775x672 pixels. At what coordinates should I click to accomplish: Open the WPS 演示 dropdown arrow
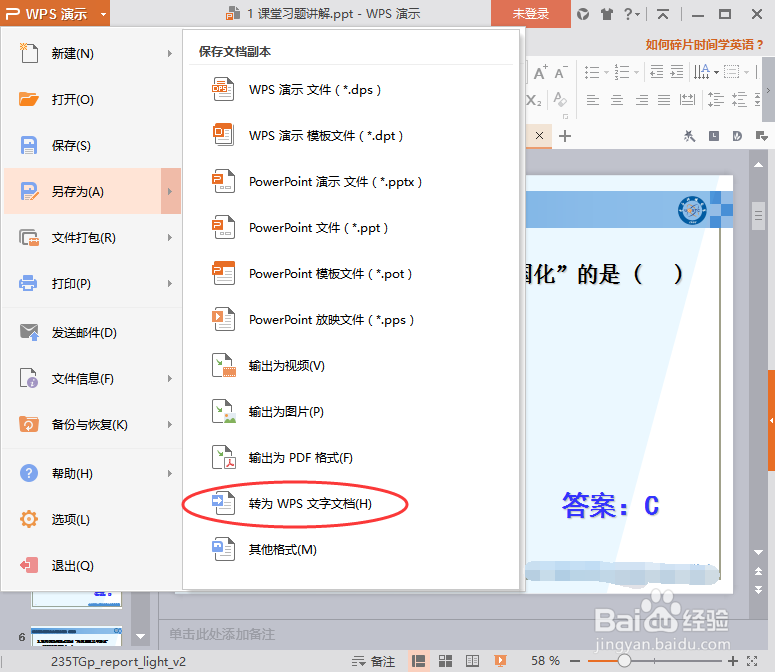pos(103,14)
